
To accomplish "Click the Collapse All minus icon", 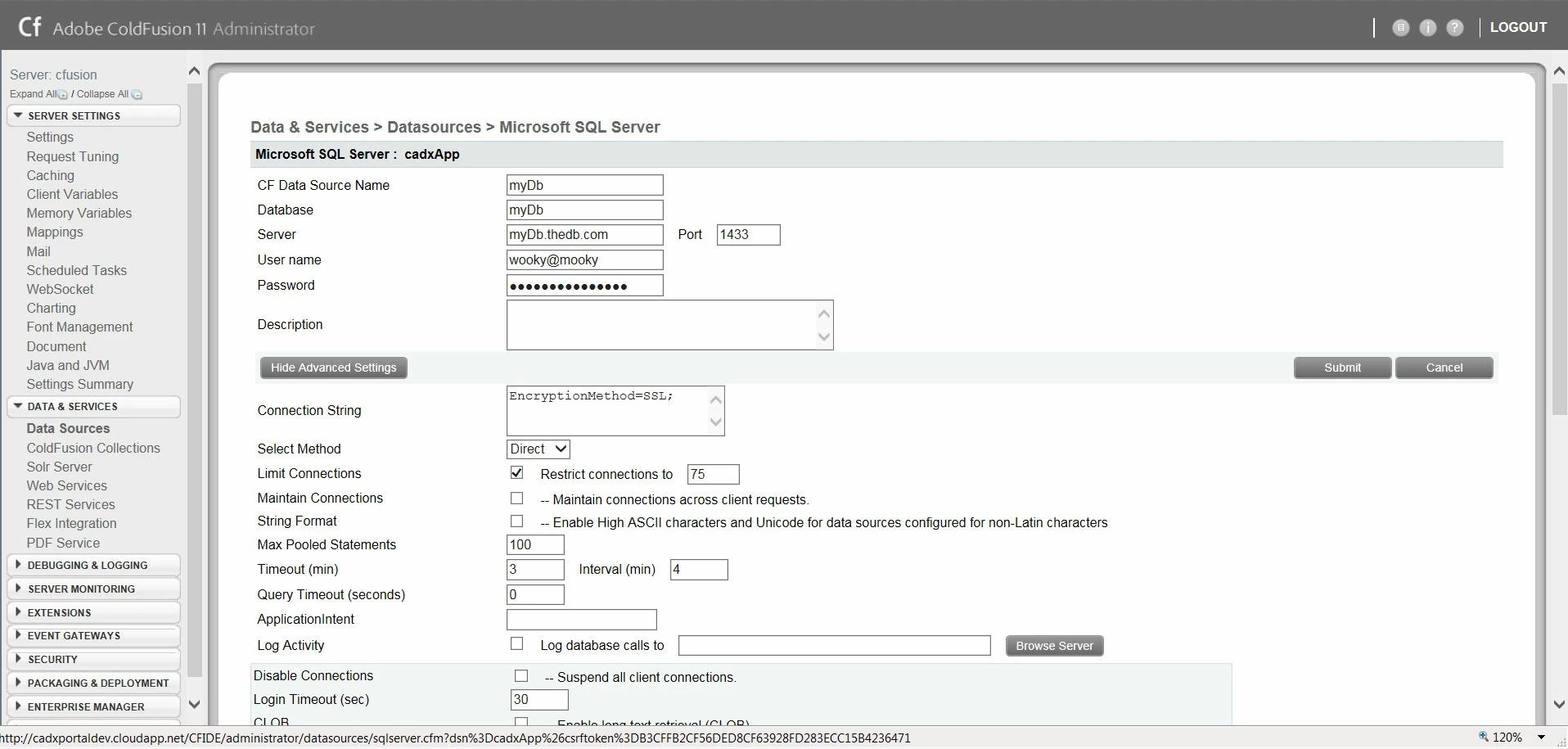I will (137, 95).
